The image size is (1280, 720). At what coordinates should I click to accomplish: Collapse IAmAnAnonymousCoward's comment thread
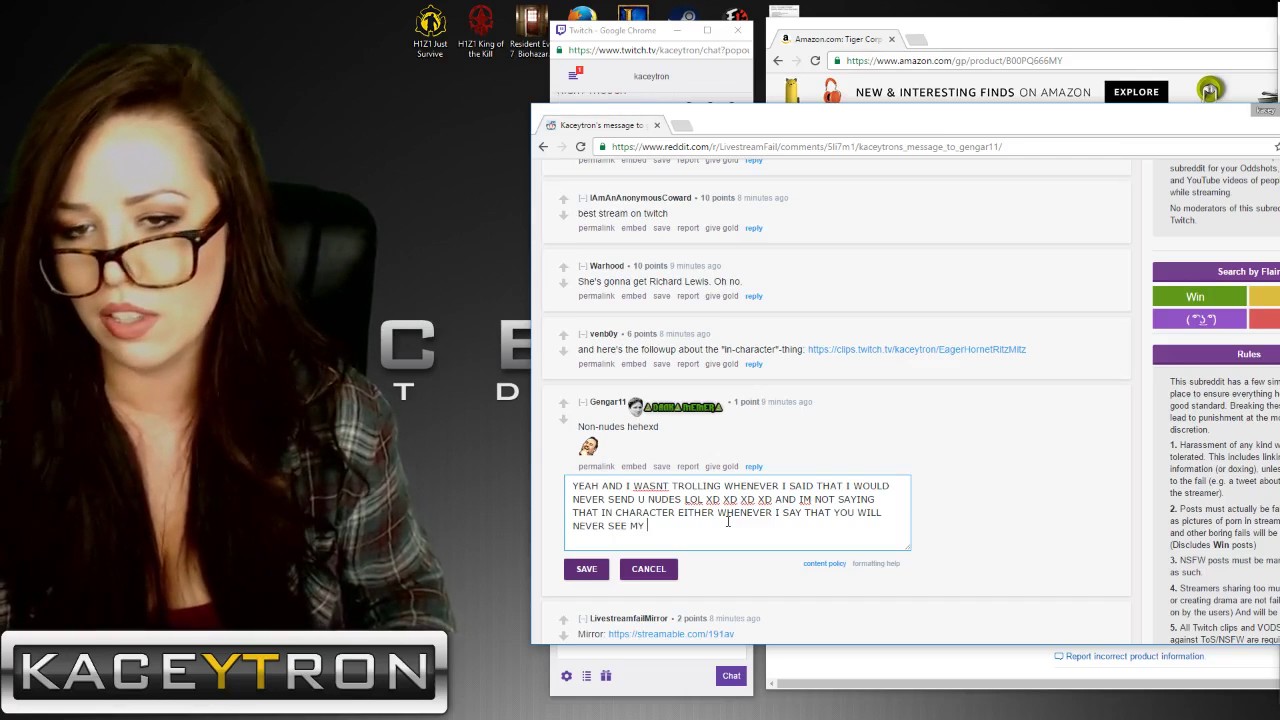tap(583, 198)
